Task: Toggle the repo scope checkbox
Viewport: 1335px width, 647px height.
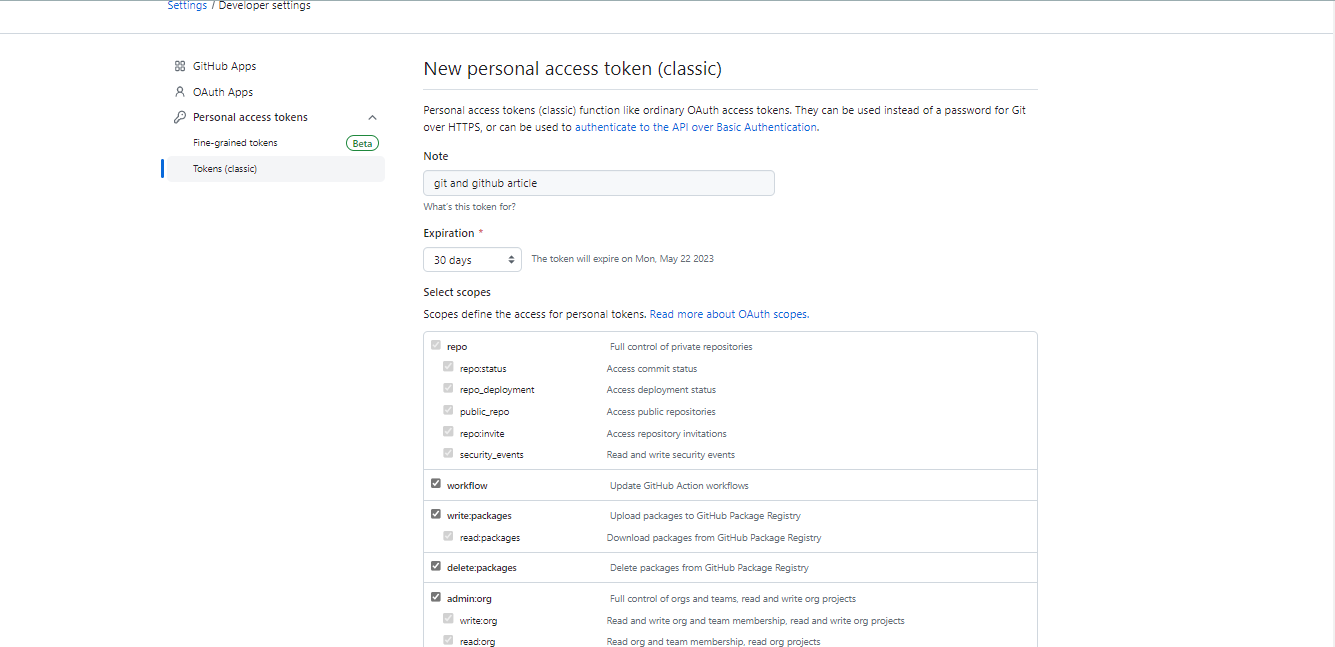Action: [x=435, y=346]
